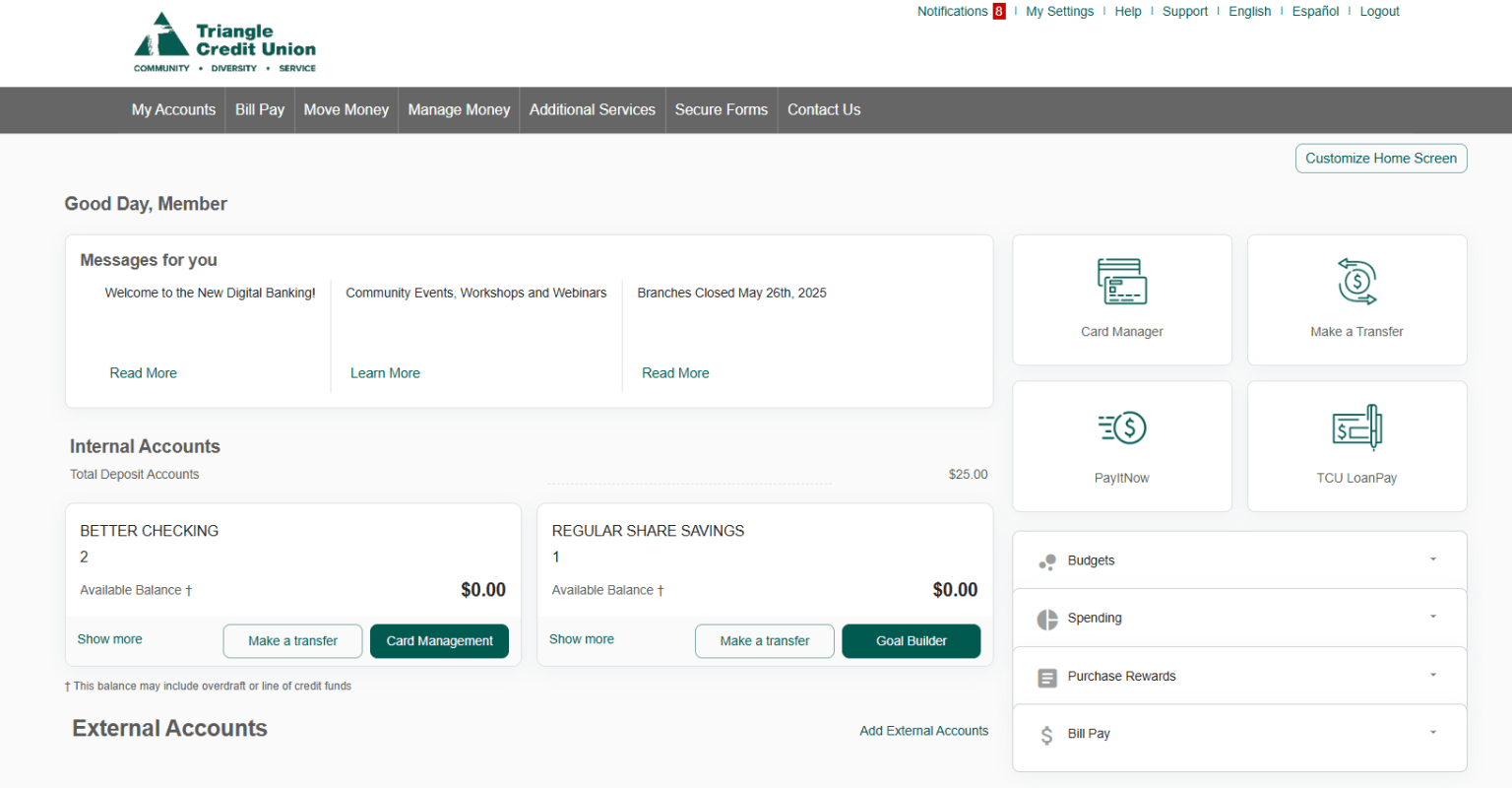Screen dimensions: 1512x788
Task: Select the Bill Pay dollar icon
Action: pos(1046,734)
